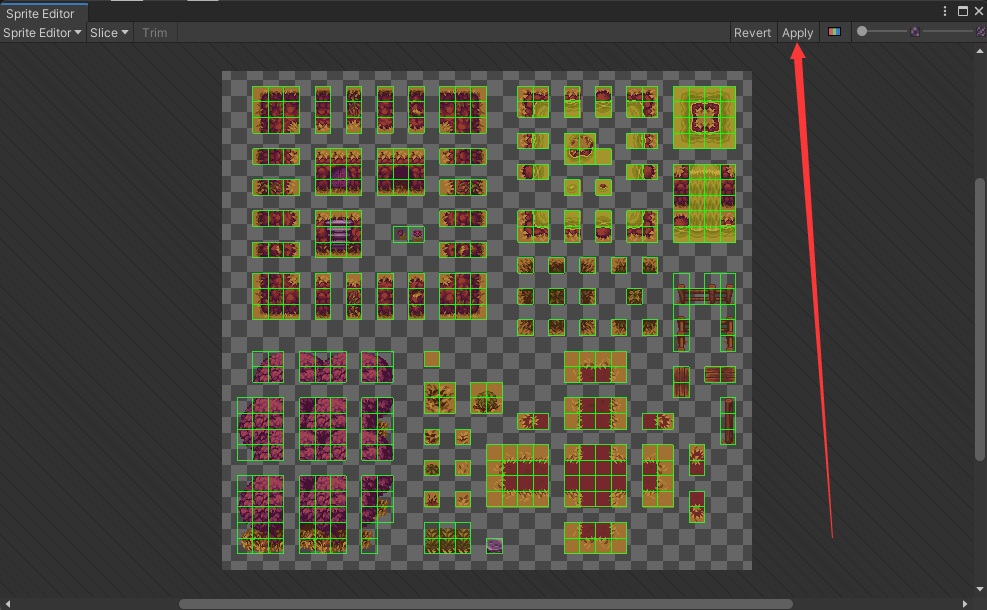Click the Revert button
987x610 pixels.
(x=752, y=33)
